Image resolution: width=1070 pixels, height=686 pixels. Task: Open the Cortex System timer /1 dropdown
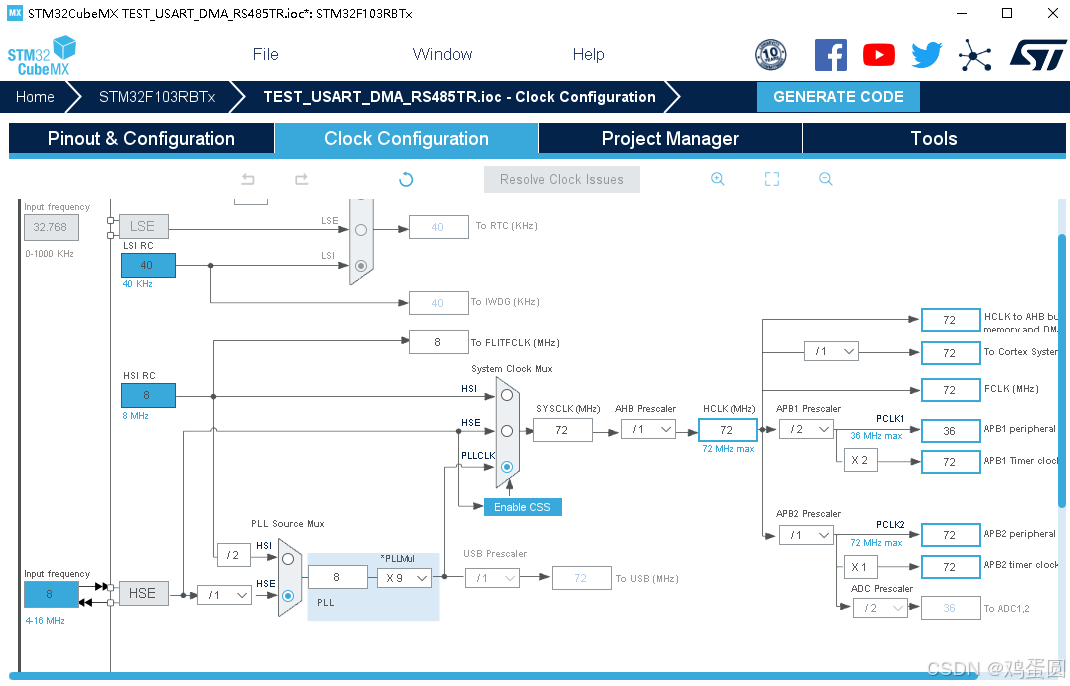click(x=831, y=352)
